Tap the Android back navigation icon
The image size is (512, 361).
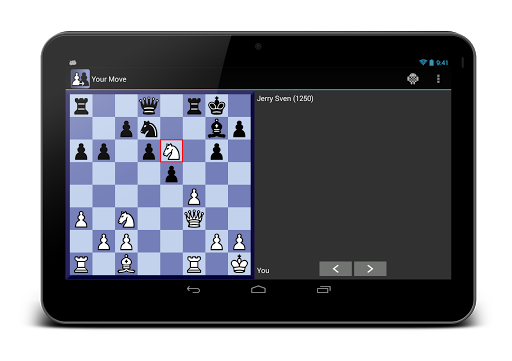click(193, 289)
